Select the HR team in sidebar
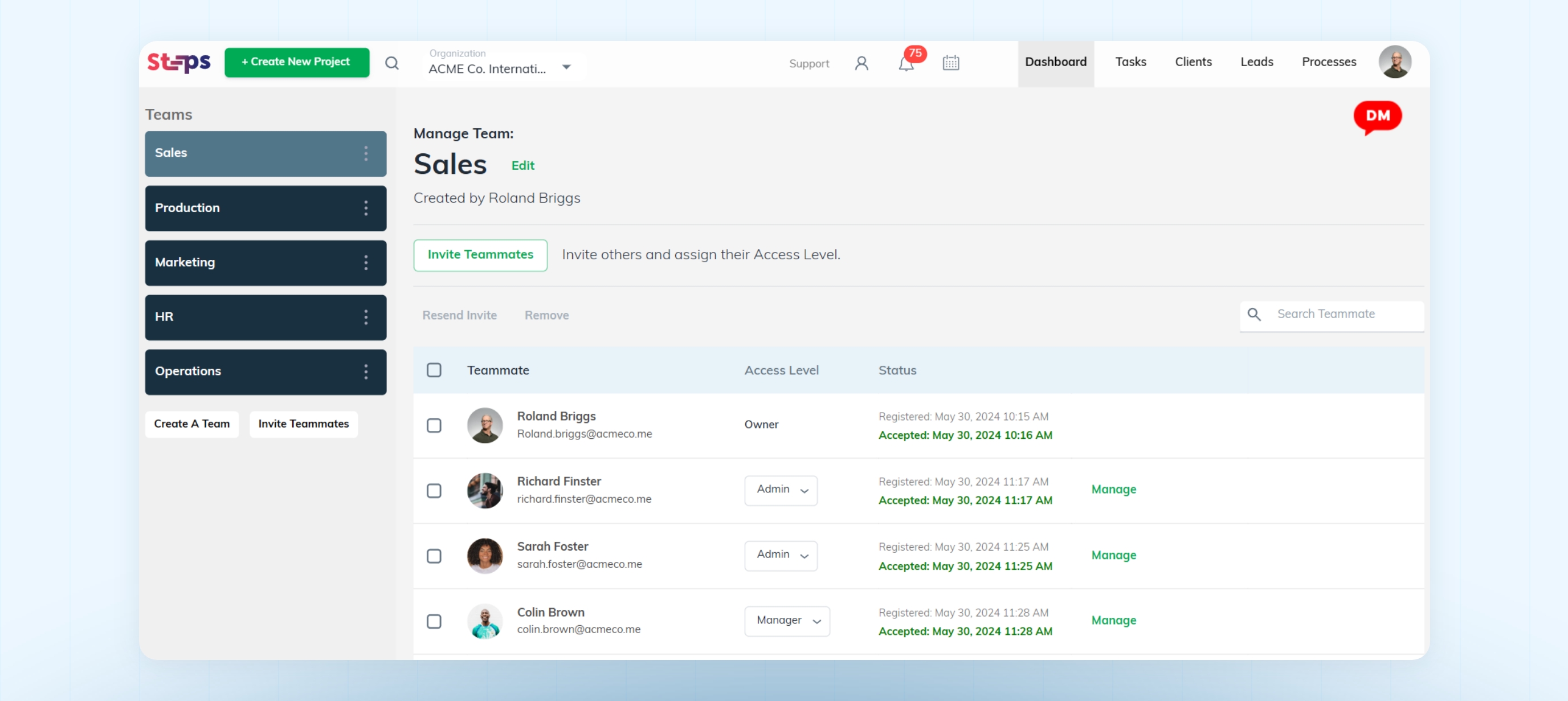 (x=266, y=317)
